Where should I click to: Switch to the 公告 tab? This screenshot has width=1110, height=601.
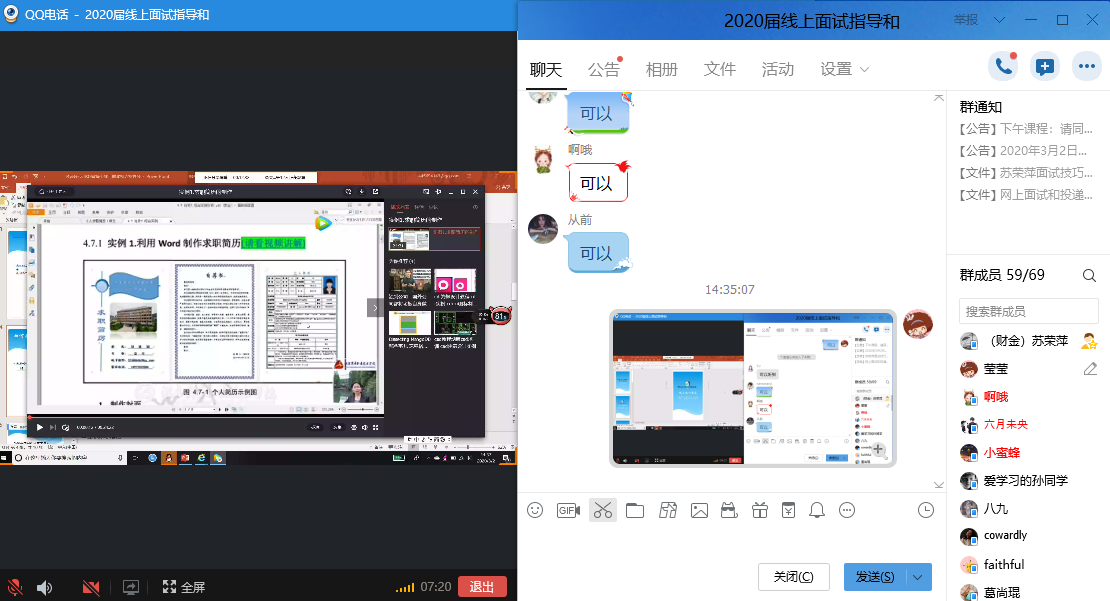(604, 69)
